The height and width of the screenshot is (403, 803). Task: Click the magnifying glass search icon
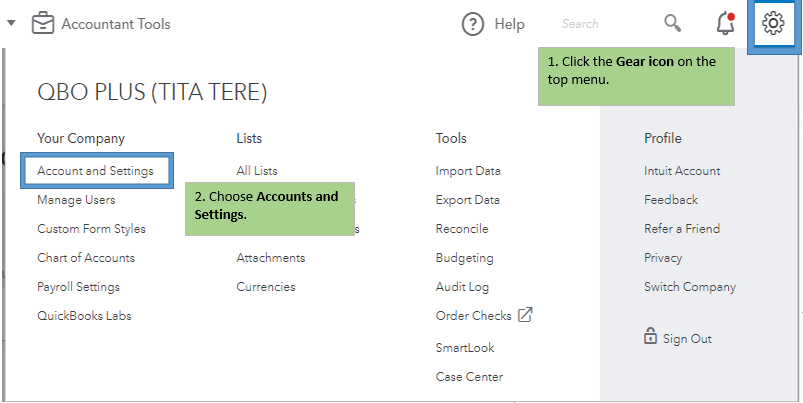(x=673, y=23)
